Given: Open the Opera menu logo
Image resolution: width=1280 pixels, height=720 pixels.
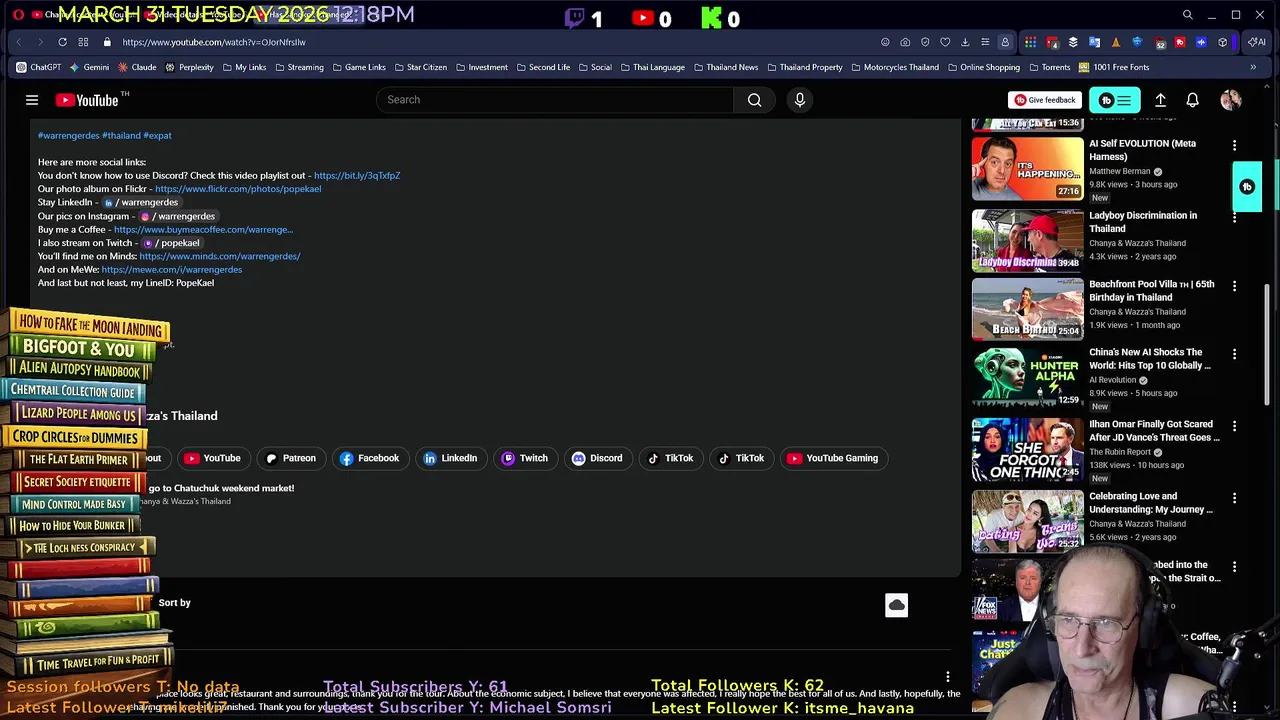Looking at the screenshot, I should coord(18,15).
